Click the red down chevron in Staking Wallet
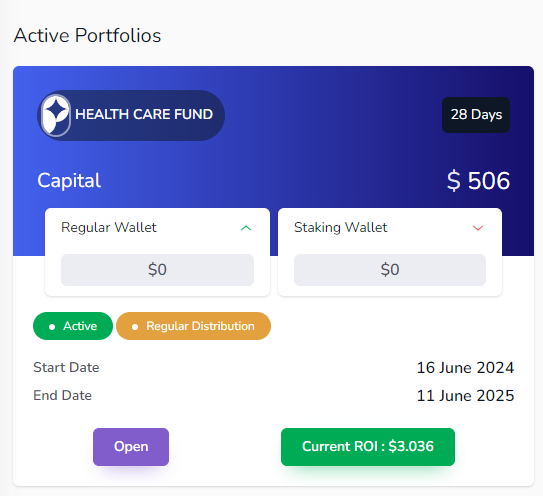 pyautogui.click(x=478, y=228)
